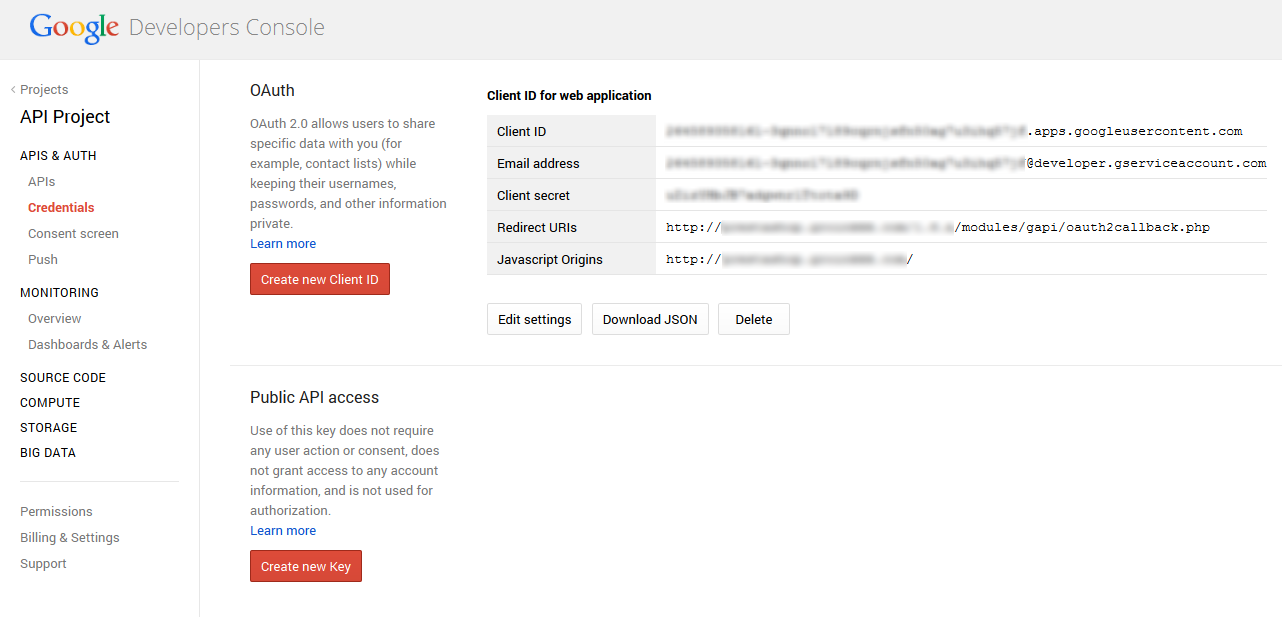The width and height of the screenshot is (1282, 617).
Task: Open the Permissions page
Action: click(56, 512)
